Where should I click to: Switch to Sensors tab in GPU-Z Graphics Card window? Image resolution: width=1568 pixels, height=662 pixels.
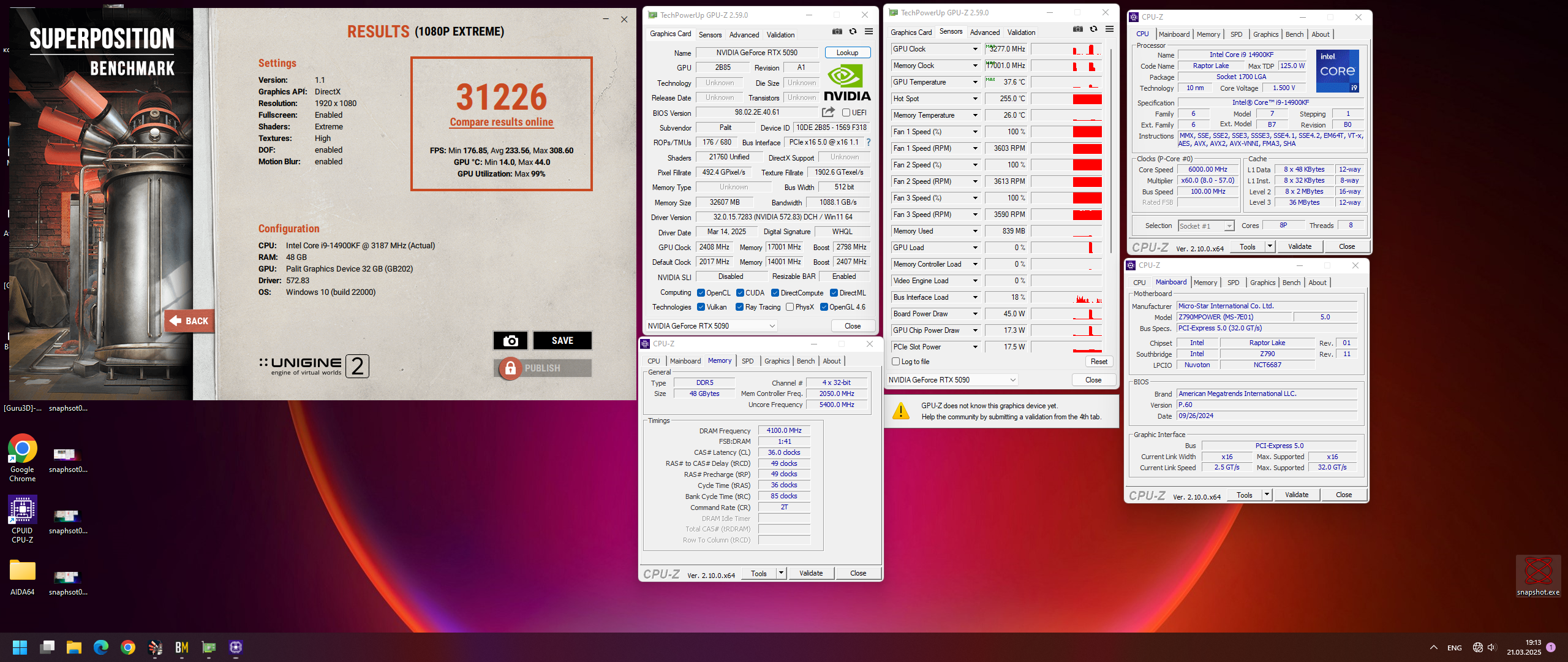tap(710, 35)
